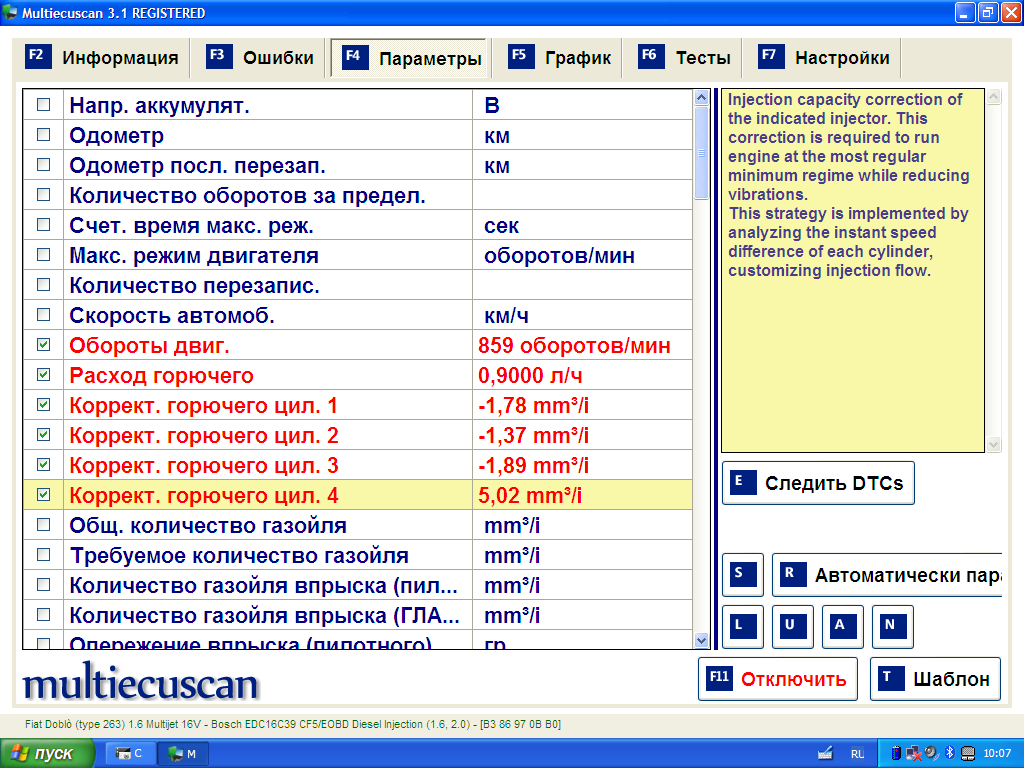Image resolution: width=1024 pixels, height=768 pixels.
Task: Click the L icon button
Action: coord(743,626)
